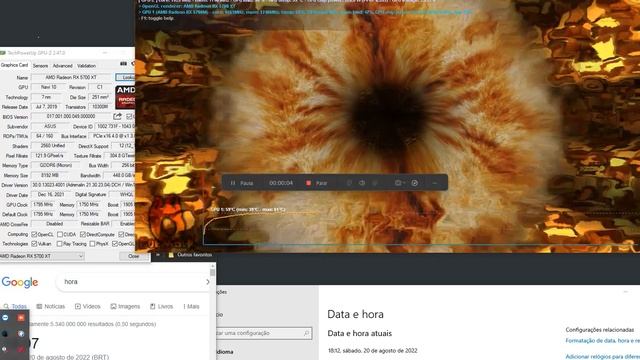Select the Vídeos search tab
This screenshot has width=640, height=360.
[x=87, y=307]
